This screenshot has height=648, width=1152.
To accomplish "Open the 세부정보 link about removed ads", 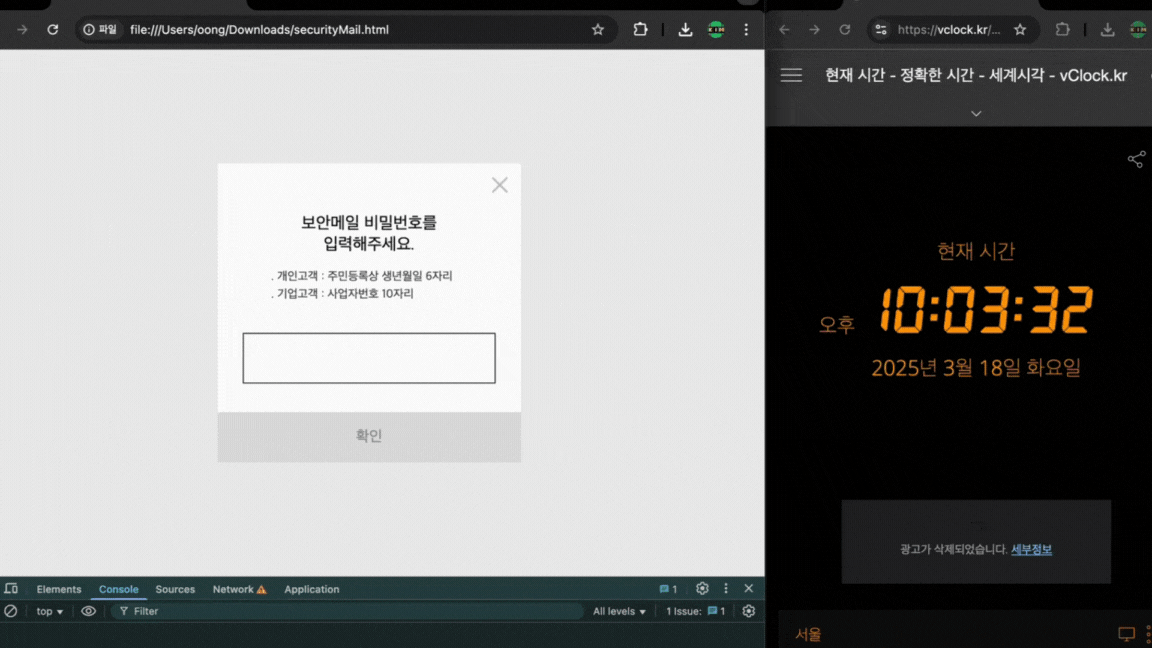I will point(1031,548).
